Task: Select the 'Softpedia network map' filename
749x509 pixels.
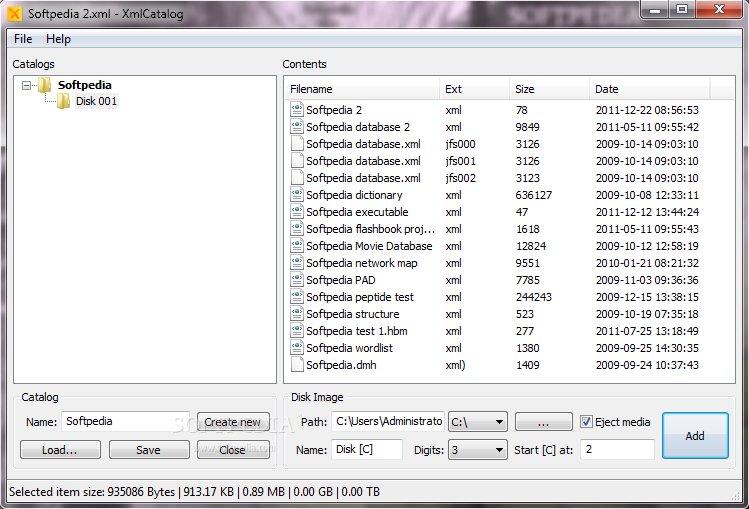Action: click(362, 263)
